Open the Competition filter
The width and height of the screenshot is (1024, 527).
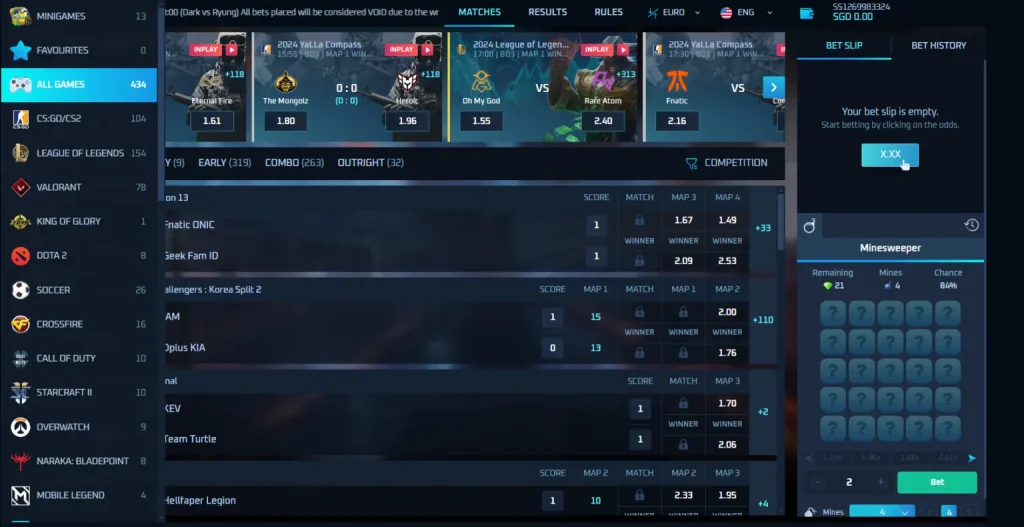point(726,163)
